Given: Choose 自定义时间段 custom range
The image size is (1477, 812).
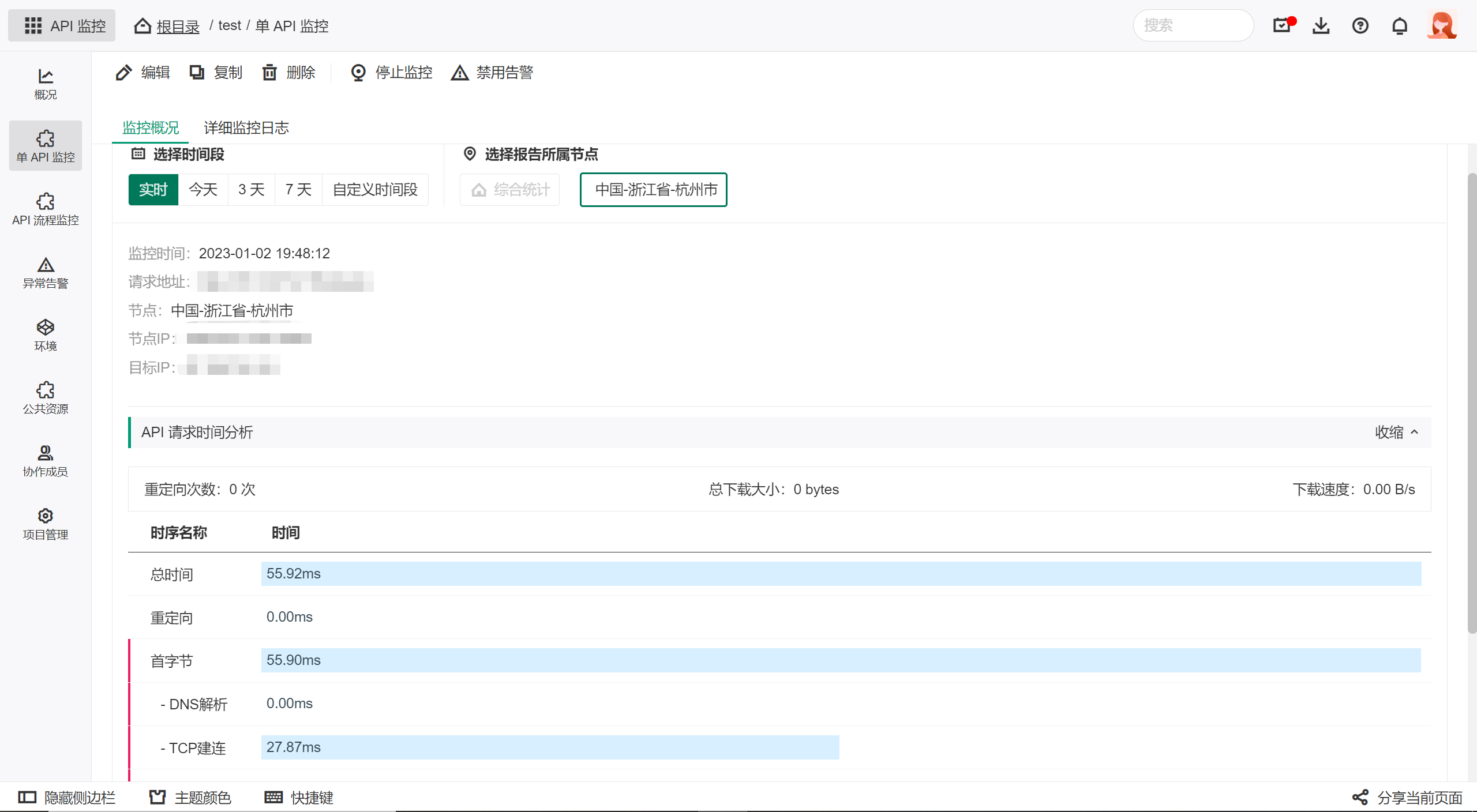Looking at the screenshot, I should click(375, 190).
